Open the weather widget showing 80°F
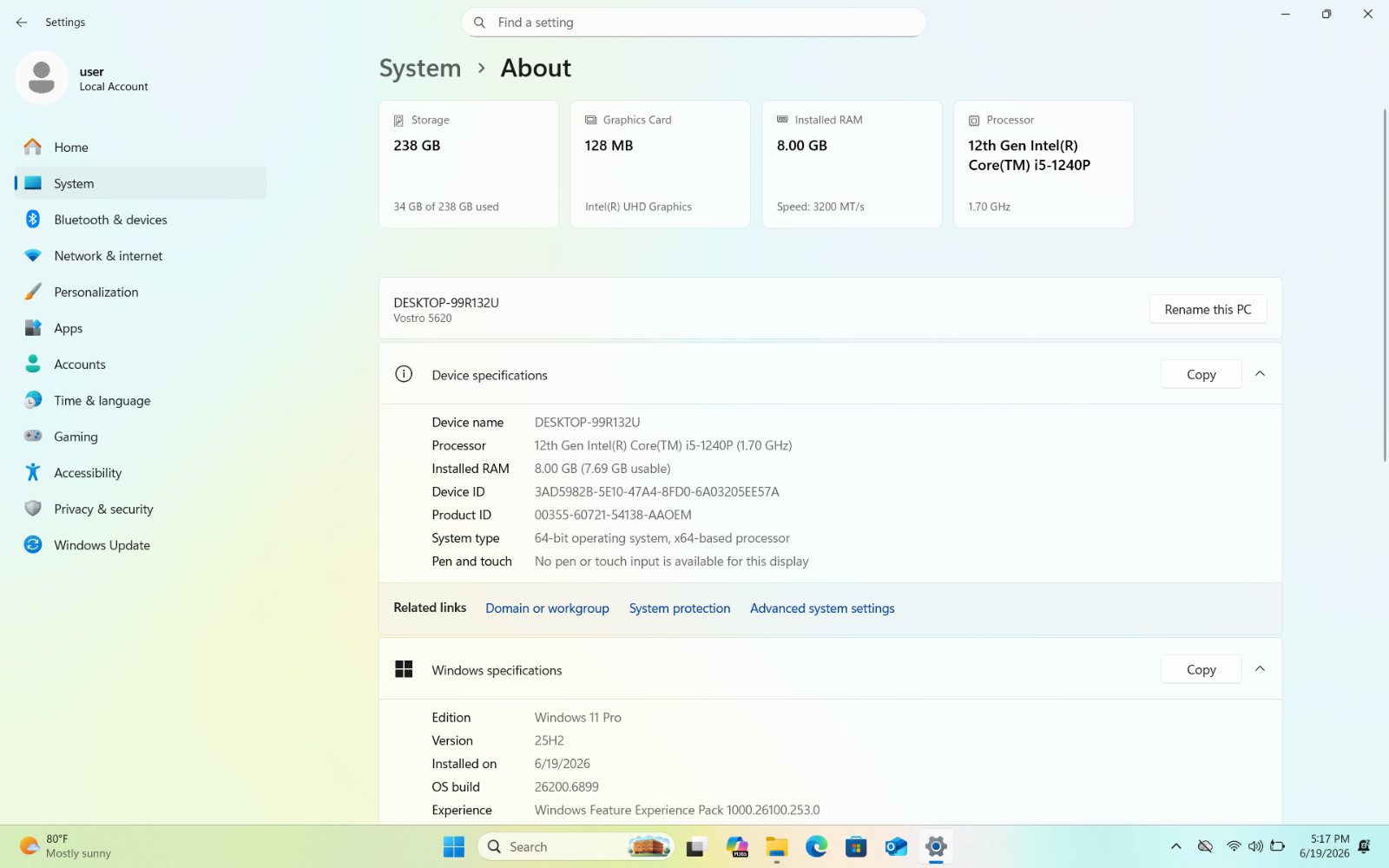 66,846
